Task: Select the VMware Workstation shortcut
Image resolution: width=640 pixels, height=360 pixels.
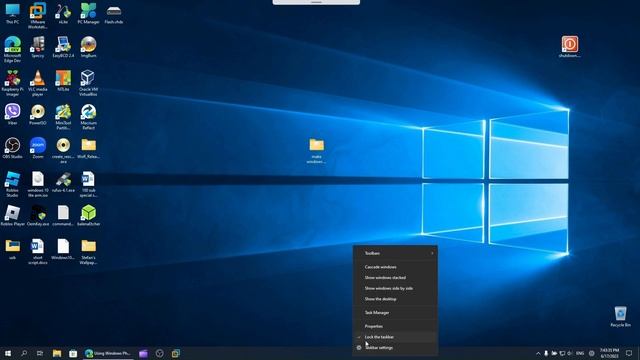Action: (x=38, y=16)
